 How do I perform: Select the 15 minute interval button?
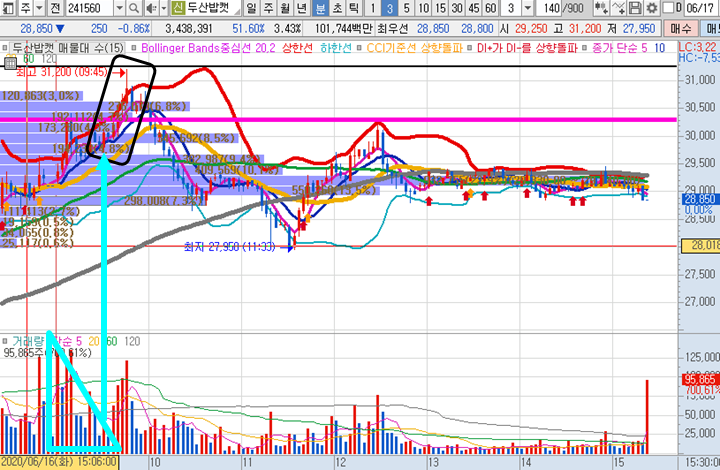coord(440,8)
